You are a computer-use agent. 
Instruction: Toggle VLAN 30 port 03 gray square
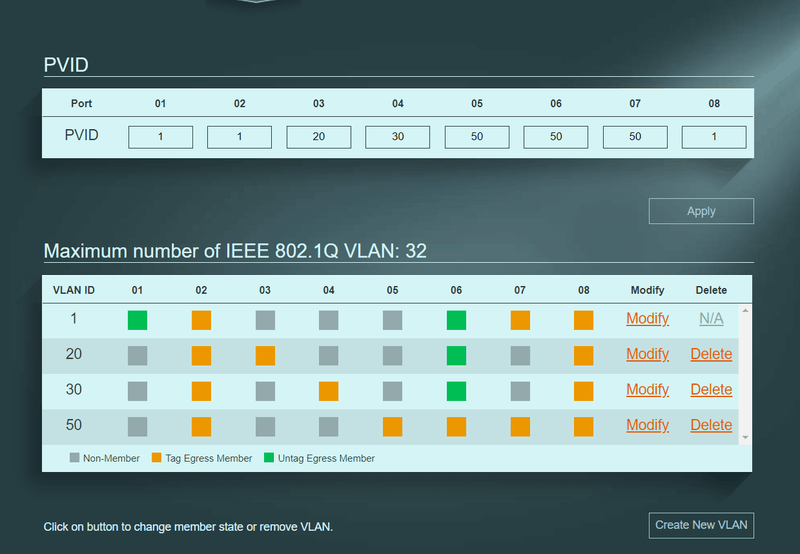point(265,391)
